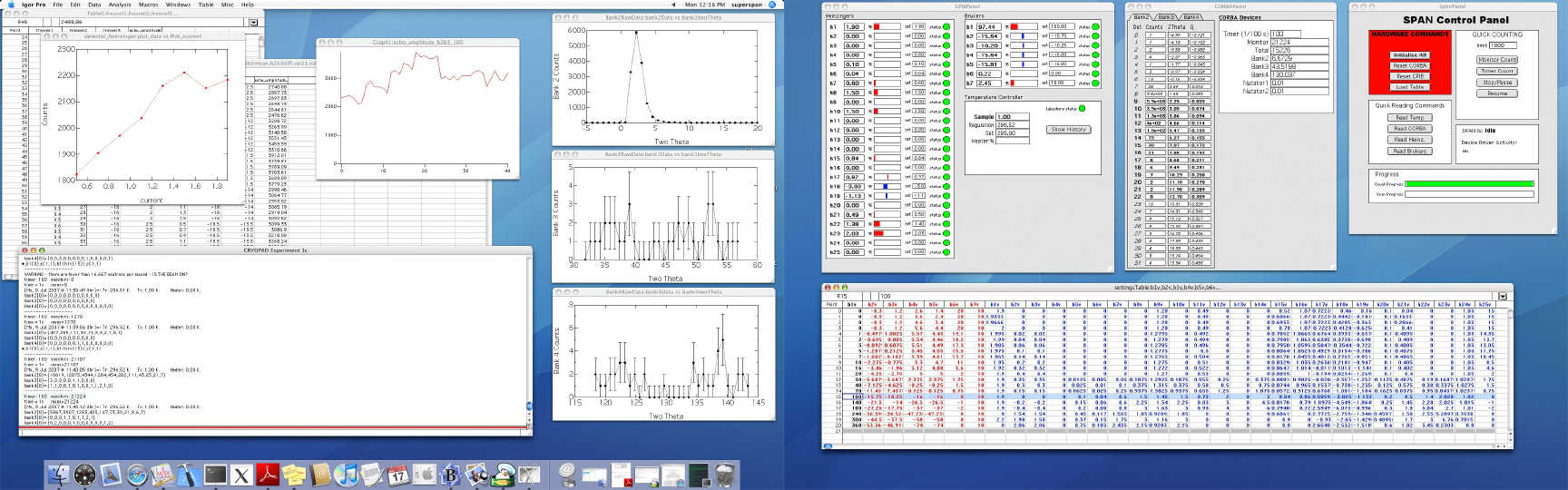Switch to the Bank4 tab in CORBAPanel
The height and width of the screenshot is (490, 1568).
tap(1191, 17)
